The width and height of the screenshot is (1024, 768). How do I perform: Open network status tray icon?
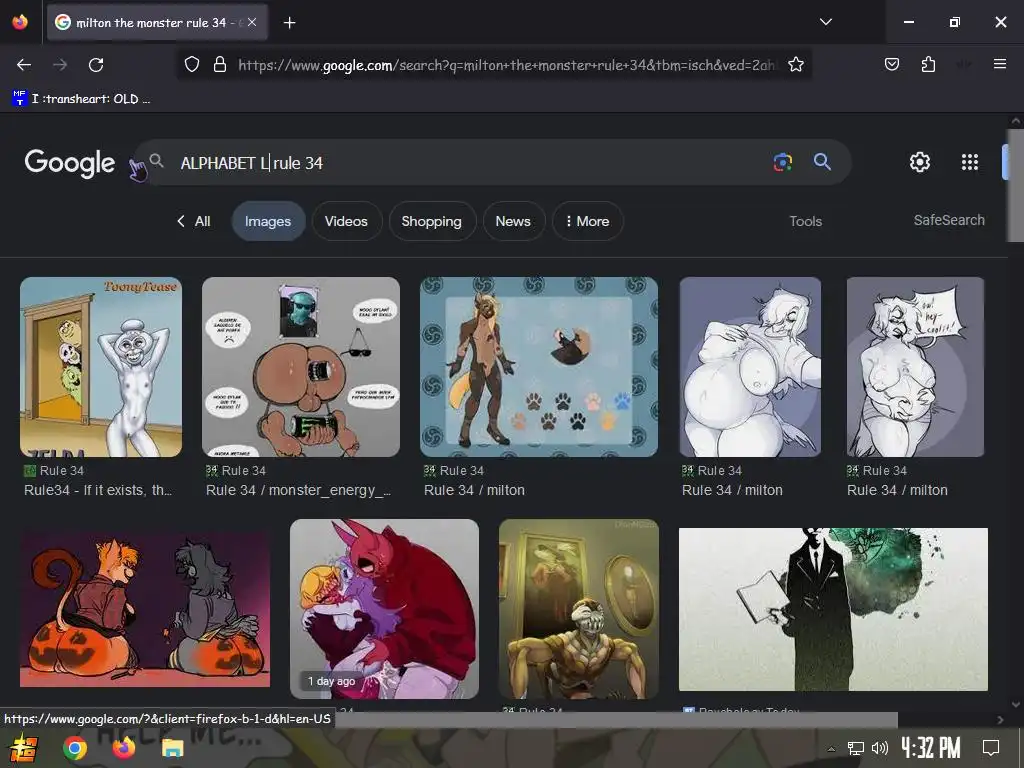(x=856, y=748)
